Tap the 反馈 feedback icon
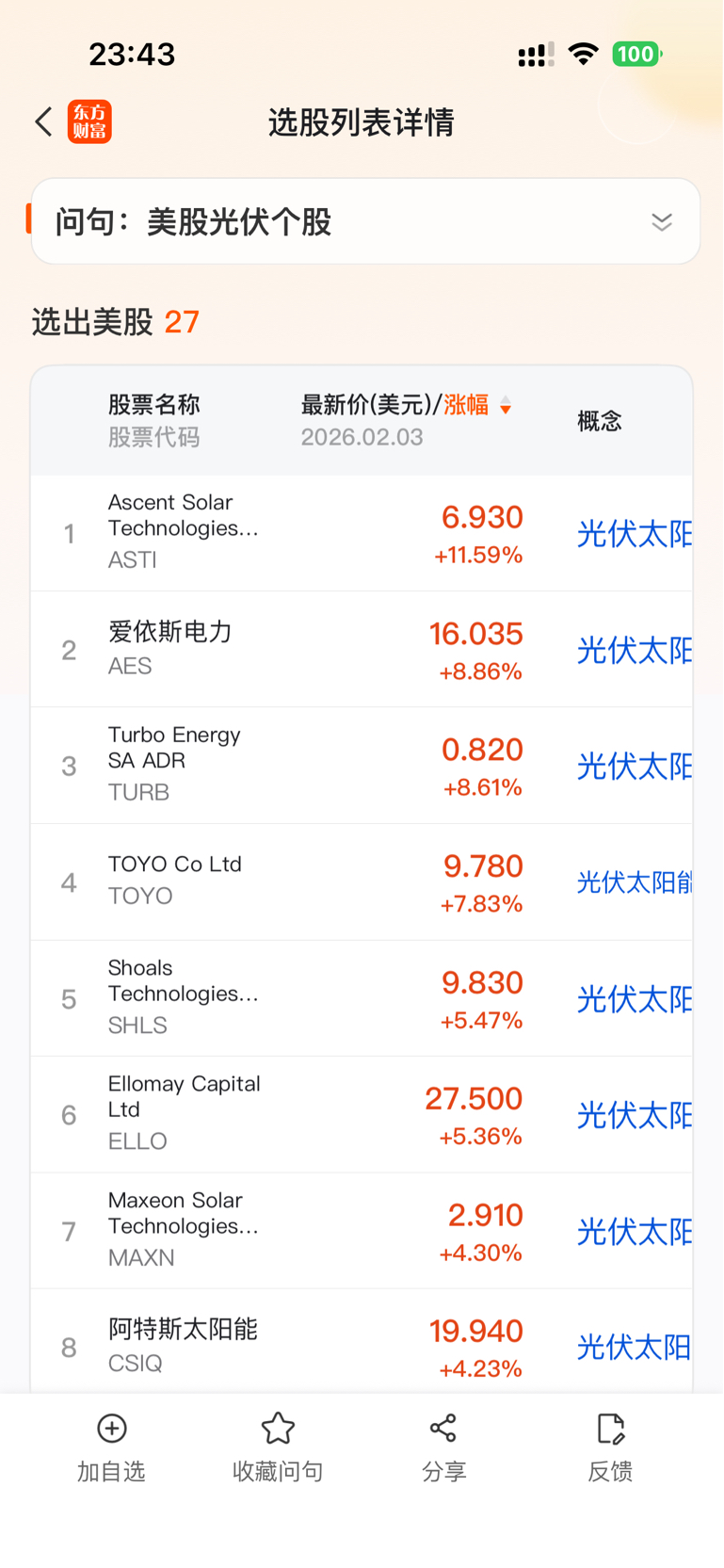This screenshot has width=724, height=1568. pos(610,1428)
